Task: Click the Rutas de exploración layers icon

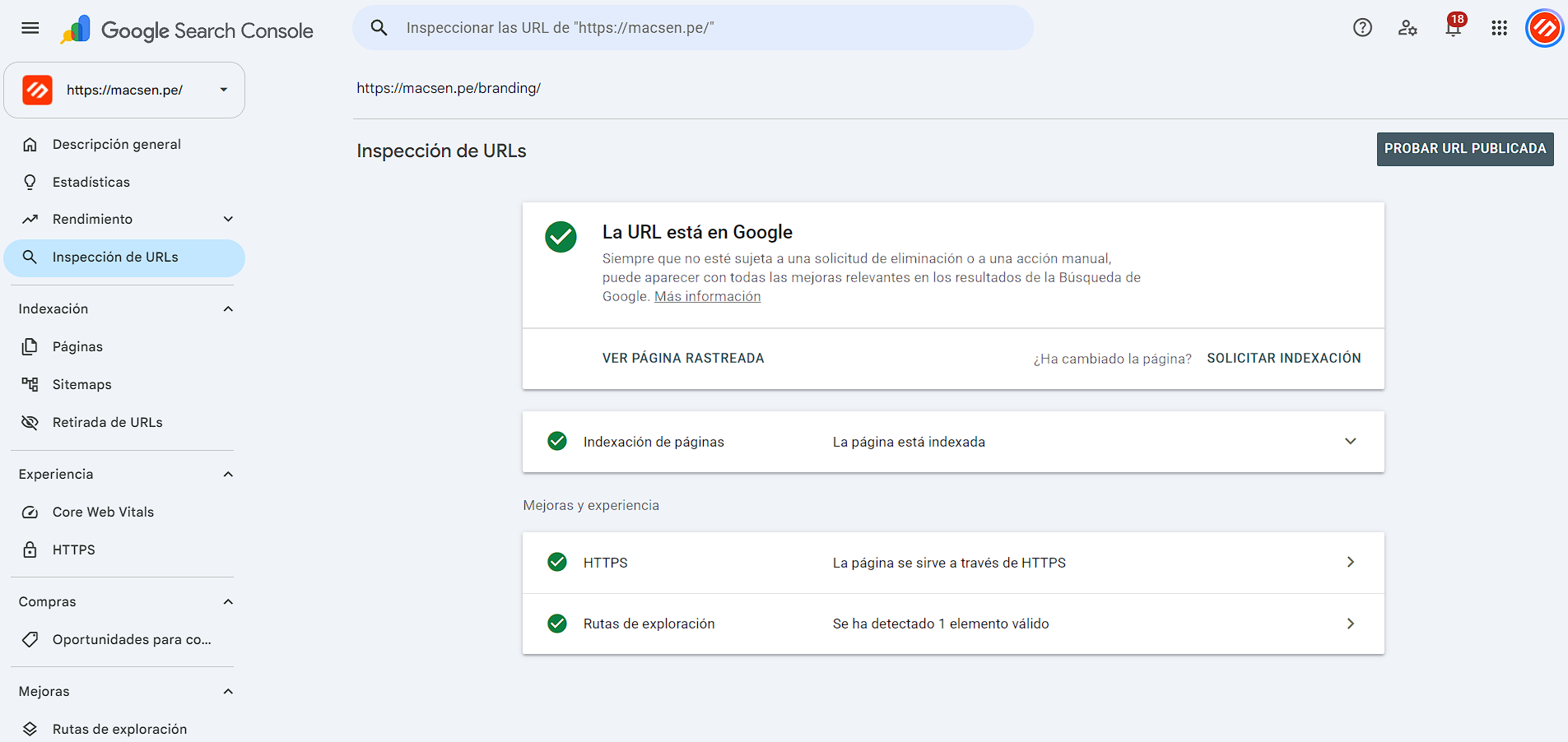Action: point(30,729)
